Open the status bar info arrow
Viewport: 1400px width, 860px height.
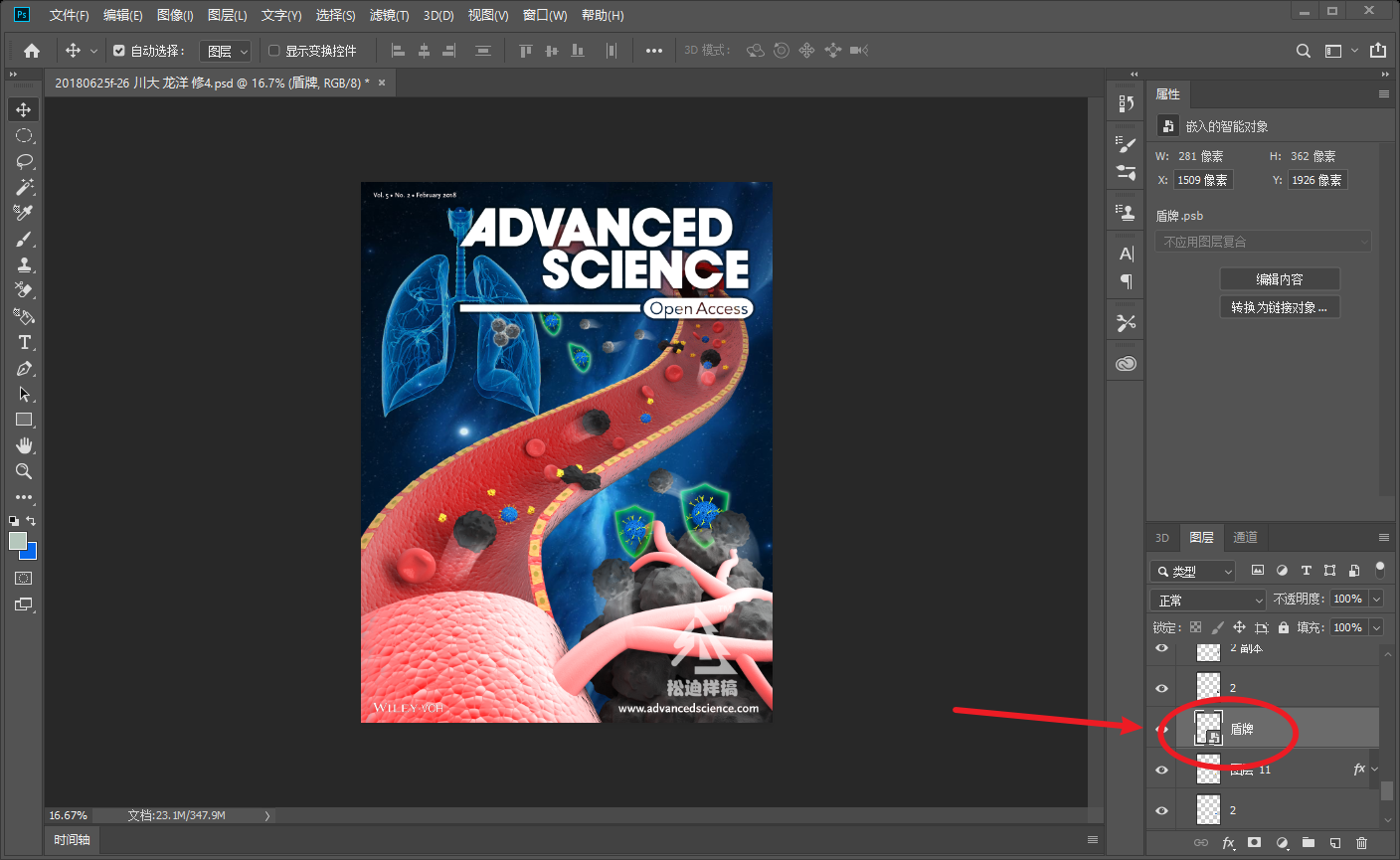click(266, 815)
